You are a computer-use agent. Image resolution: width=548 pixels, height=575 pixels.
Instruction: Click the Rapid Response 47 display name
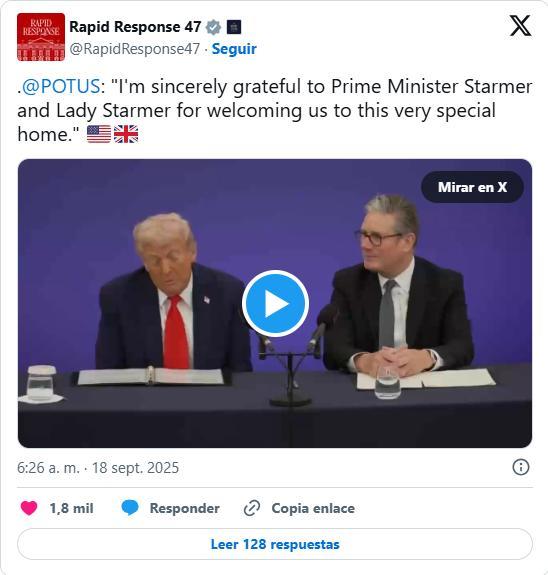(x=135, y=27)
